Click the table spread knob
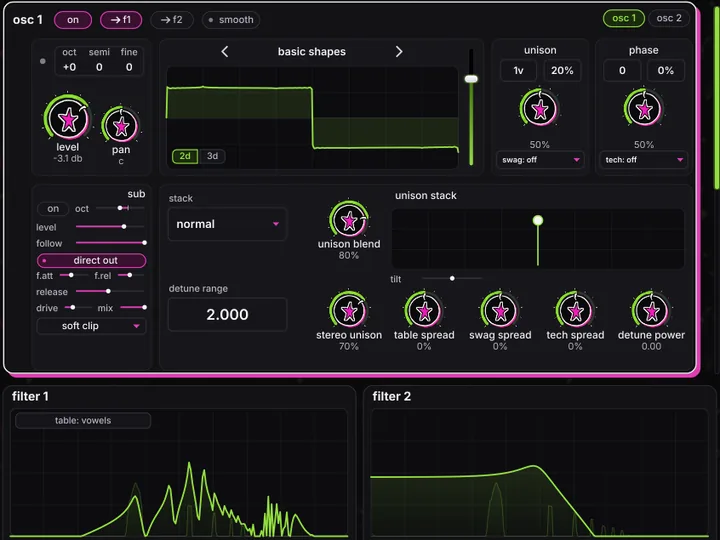 click(424, 311)
